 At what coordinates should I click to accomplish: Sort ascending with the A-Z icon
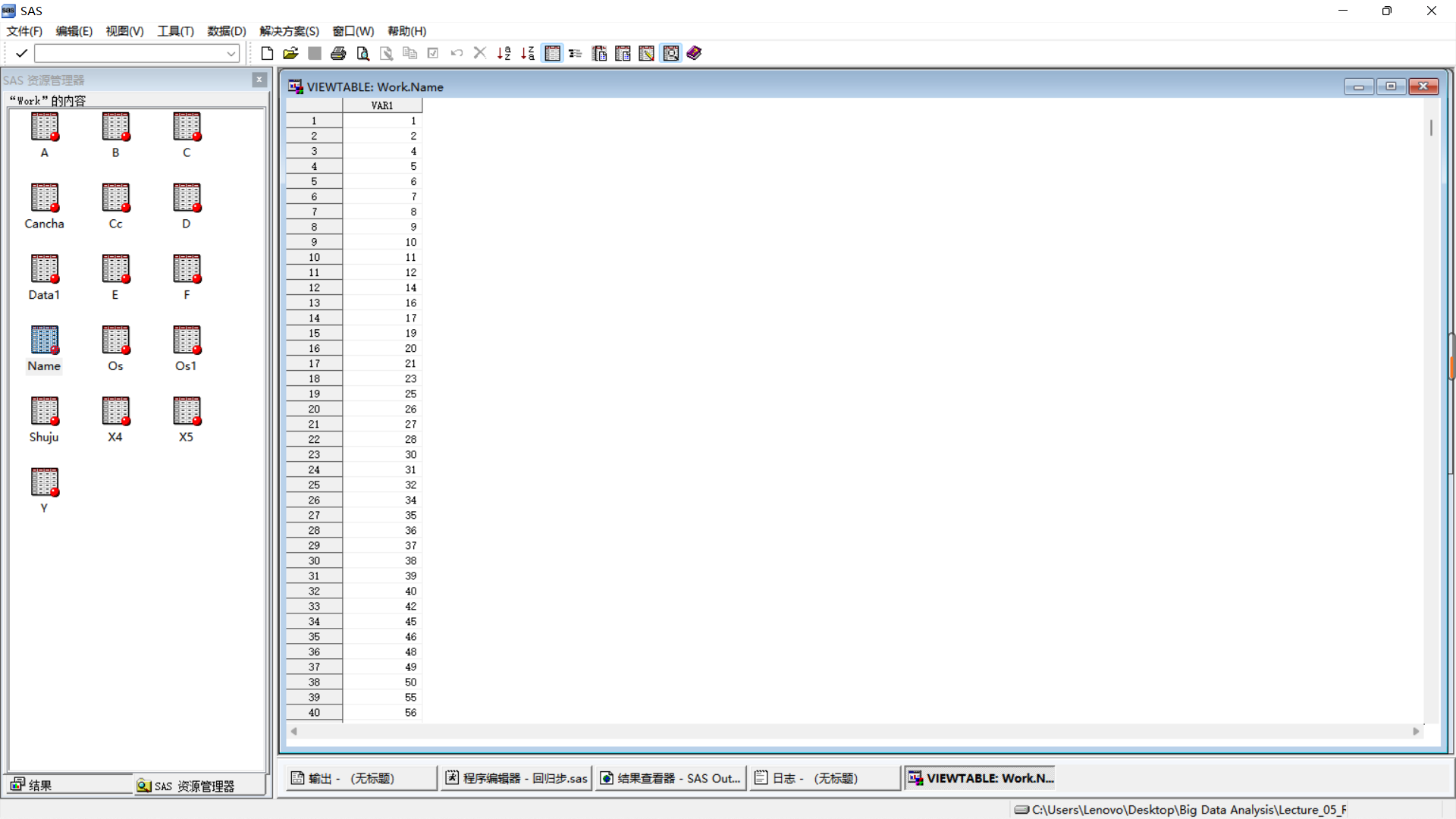[504, 53]
